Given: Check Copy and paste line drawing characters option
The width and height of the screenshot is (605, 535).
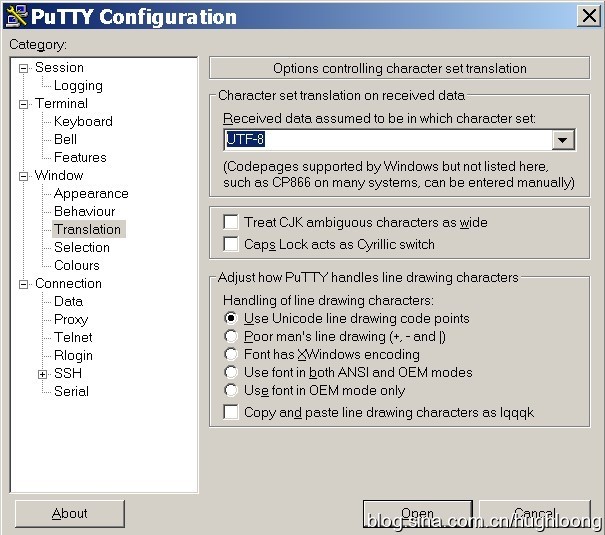Looking at the screenshot, I should tap(231, 412).
